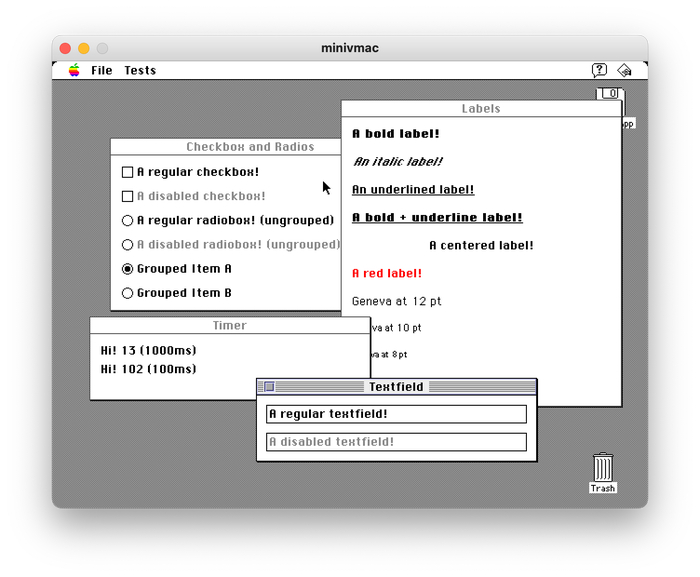Open the application switcher icon in menu bar
This screenshot has width=700, height=577.
coord(624,70)
